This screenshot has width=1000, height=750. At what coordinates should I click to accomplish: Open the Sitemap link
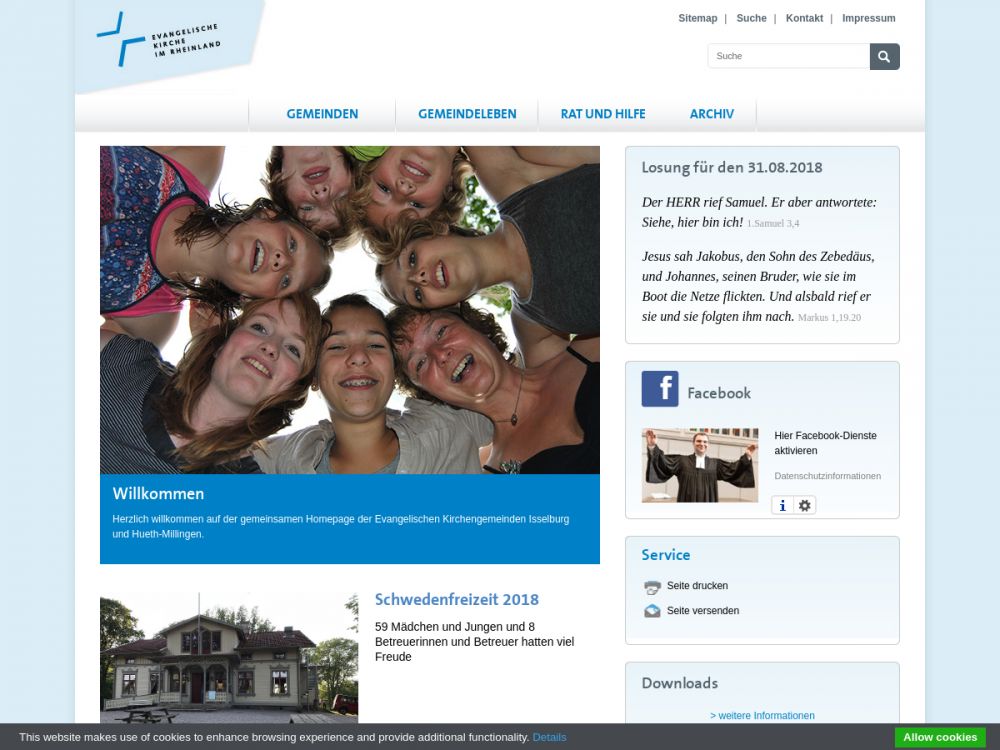coord(697,18)
